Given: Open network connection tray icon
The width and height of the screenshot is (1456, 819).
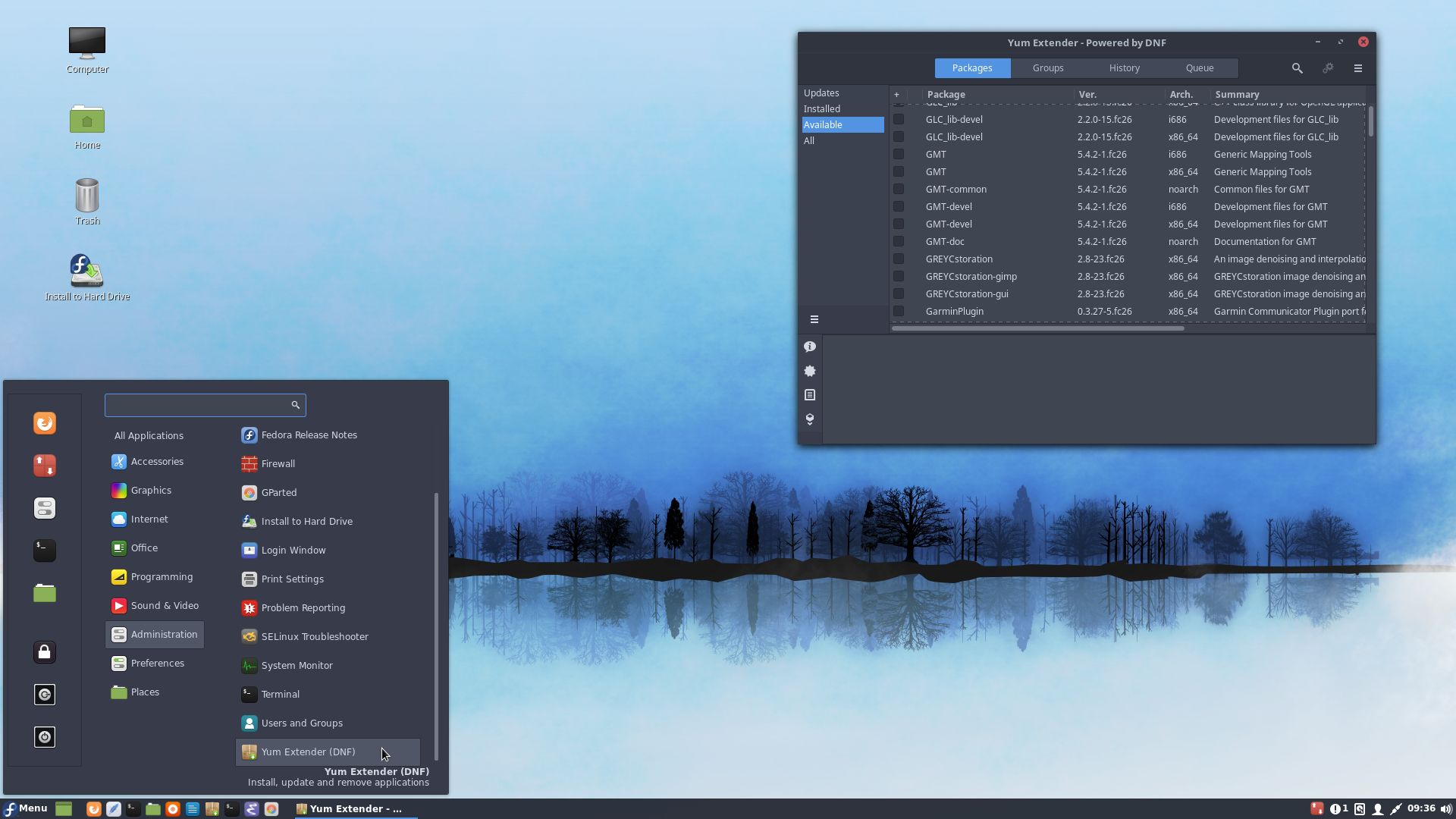Looking at the screenshot, I should (1396, 809).
